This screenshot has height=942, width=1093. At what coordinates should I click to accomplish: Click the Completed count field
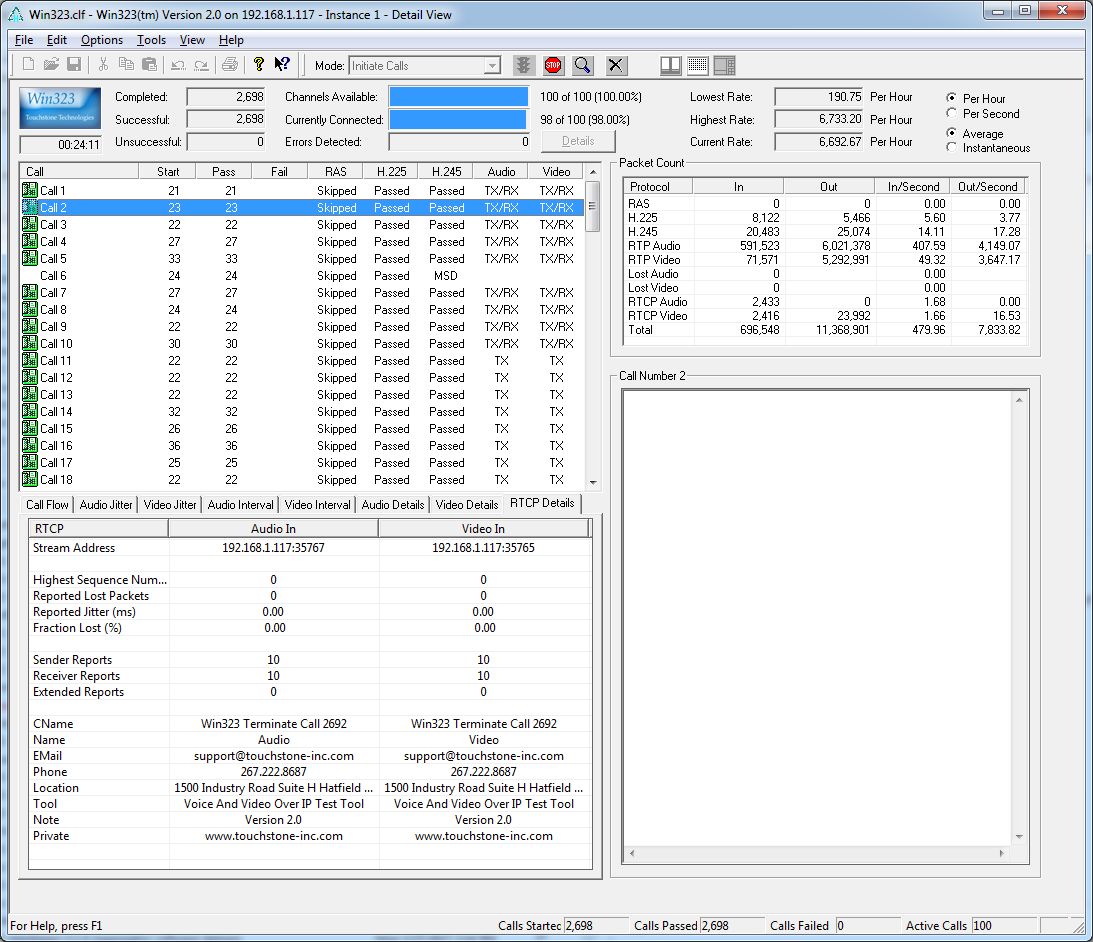tap(226, 97)
